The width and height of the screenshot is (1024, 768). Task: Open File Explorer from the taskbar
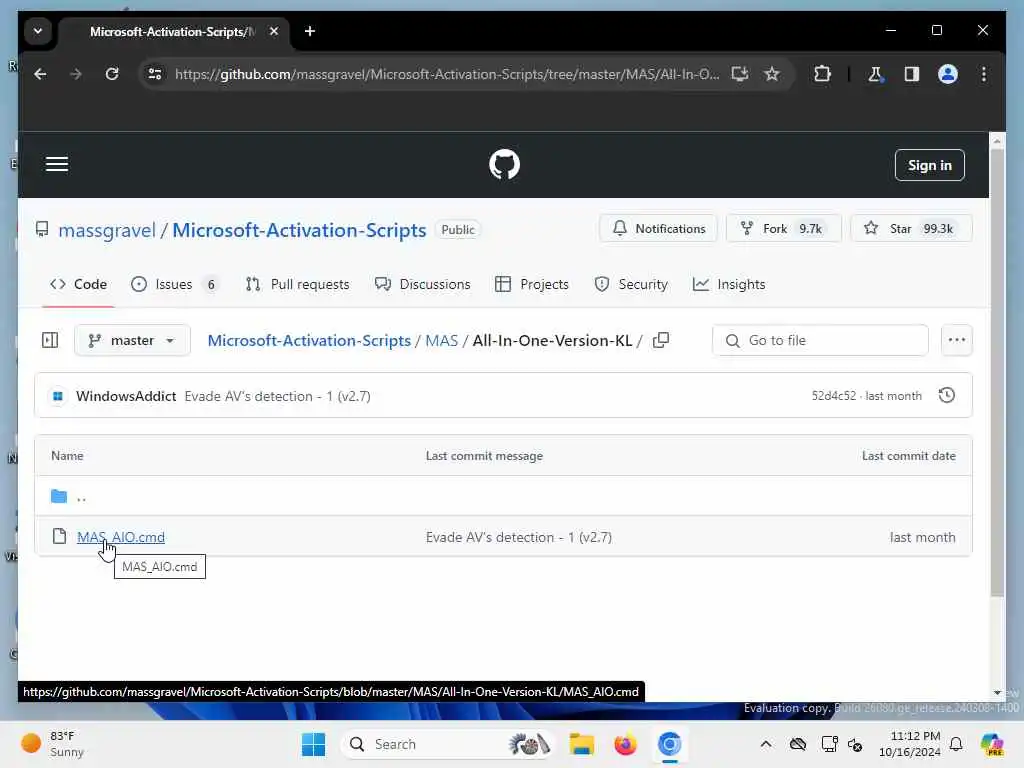tap(581, 744)
